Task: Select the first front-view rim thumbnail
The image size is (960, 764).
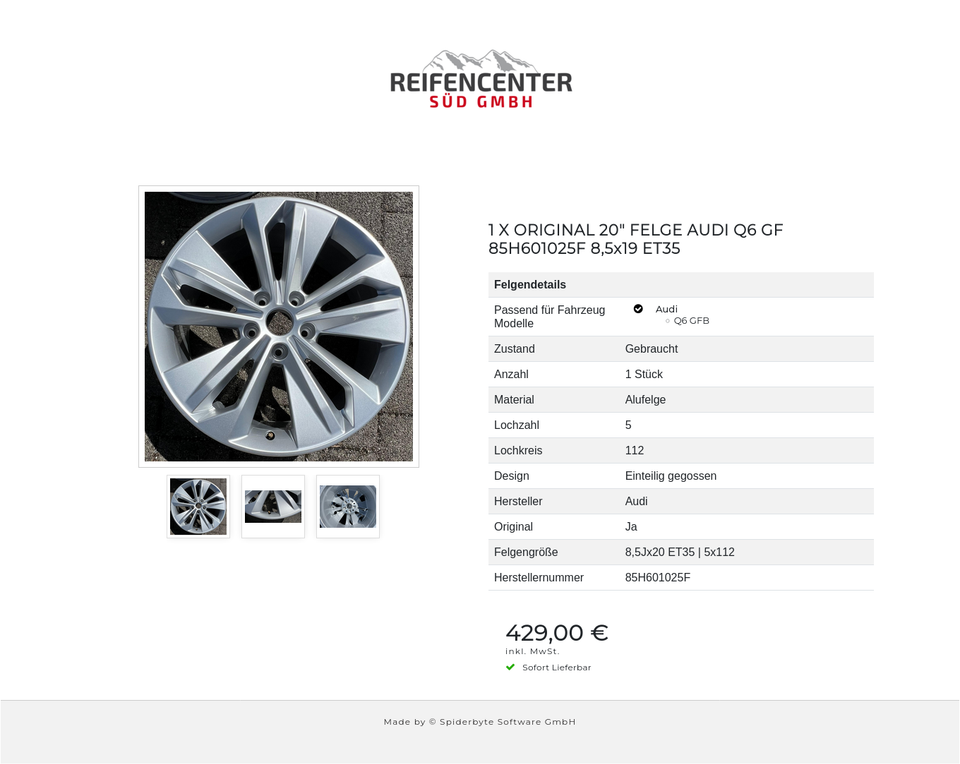Action: click(198, 506)
